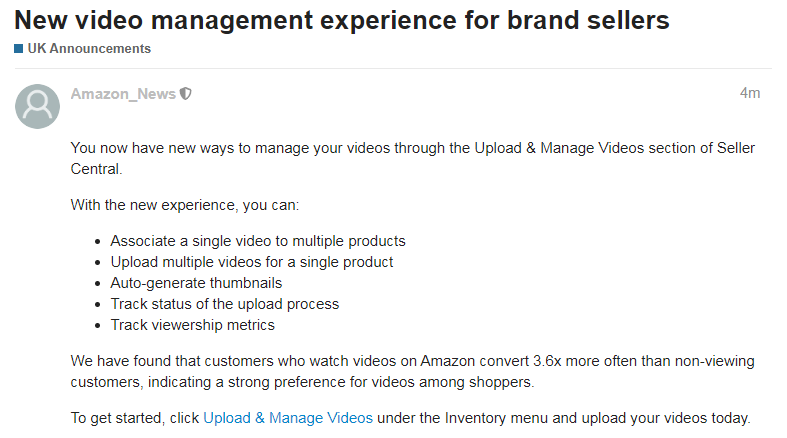787x438 pixels.
Task: Click the paragraph mentioning 3.6x conversion
Action: 400,360
